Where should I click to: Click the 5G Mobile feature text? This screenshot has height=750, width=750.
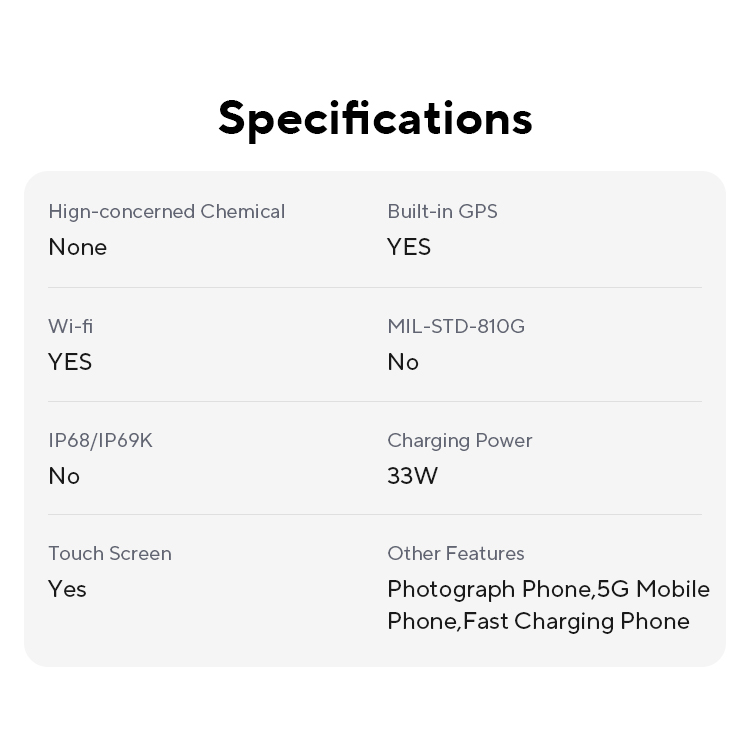(x=654, y=589)
